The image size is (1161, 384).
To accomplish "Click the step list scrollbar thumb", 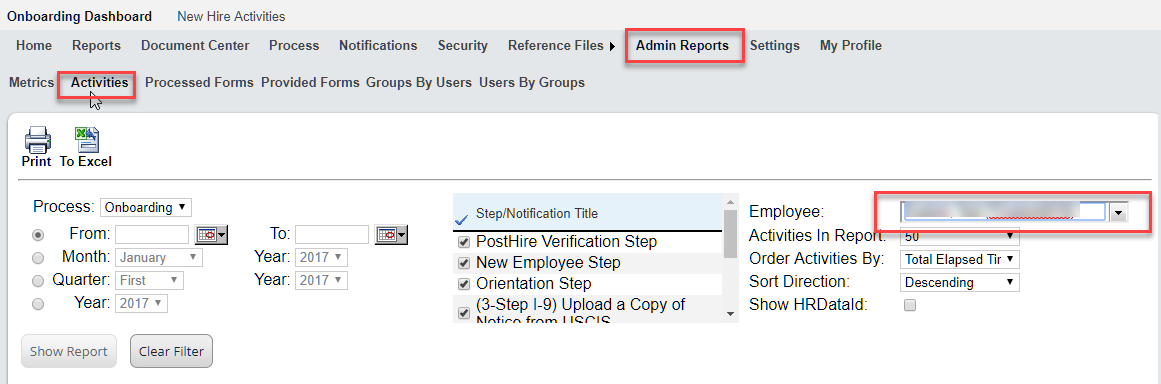I will coord(730,234).
